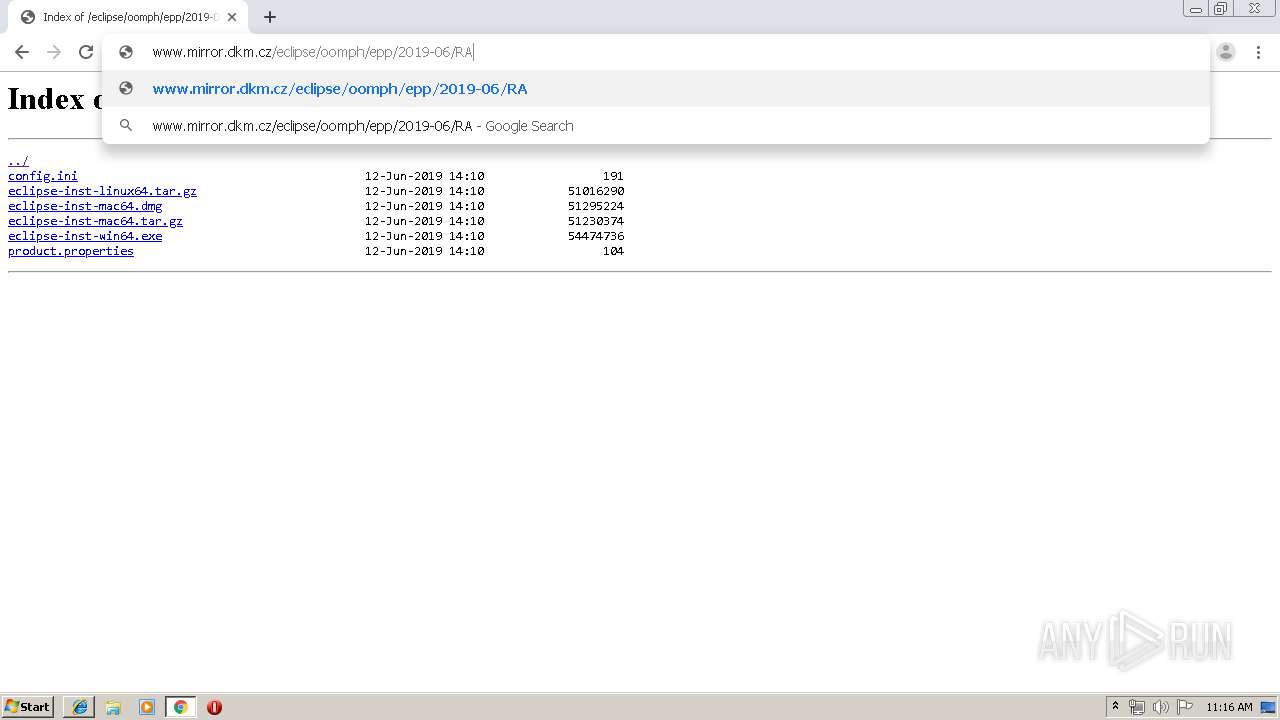Screen dimensions: 1280x720
Task: Go to parent directory ../
Action: (18, 161)
